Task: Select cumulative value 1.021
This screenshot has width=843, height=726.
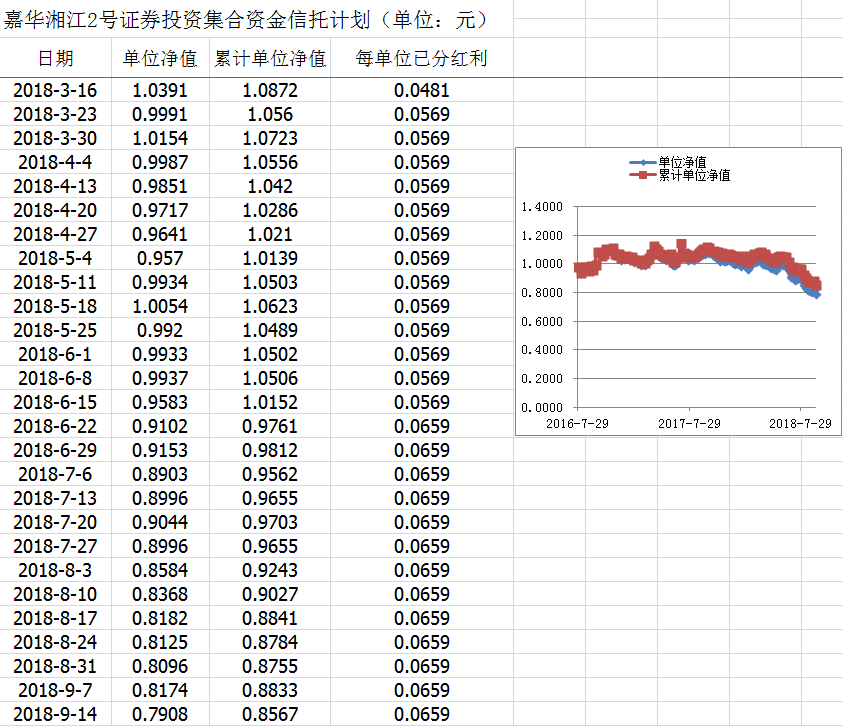Action: [270, 234]
